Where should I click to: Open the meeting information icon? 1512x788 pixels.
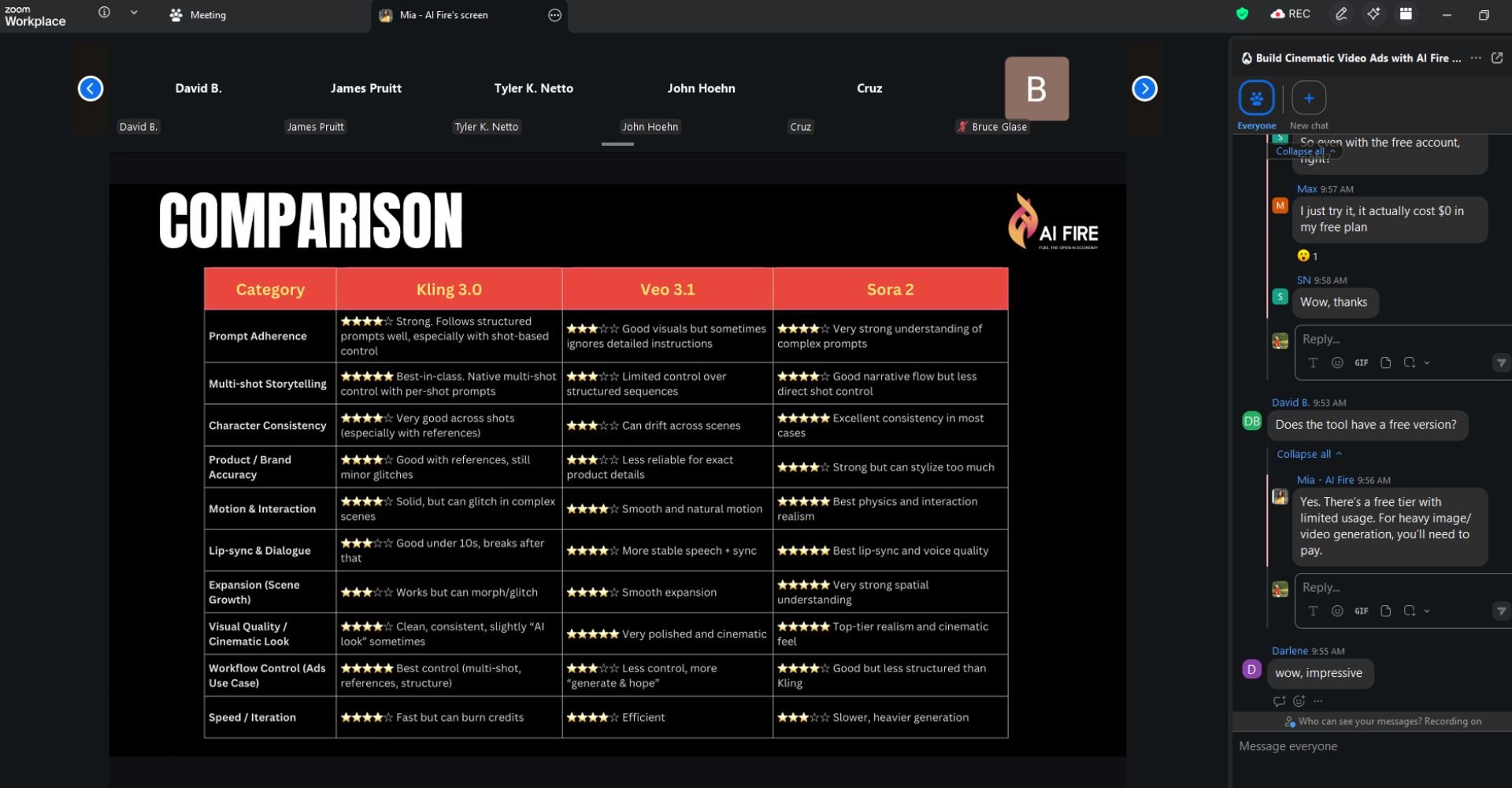point(104,13)
